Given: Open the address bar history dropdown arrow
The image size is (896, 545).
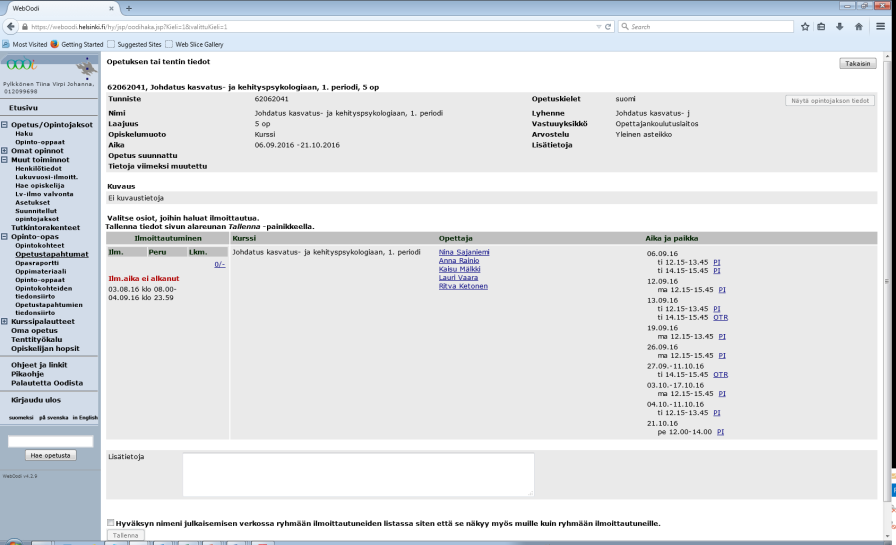Looking at the screenshot, I should click(598, 27).
